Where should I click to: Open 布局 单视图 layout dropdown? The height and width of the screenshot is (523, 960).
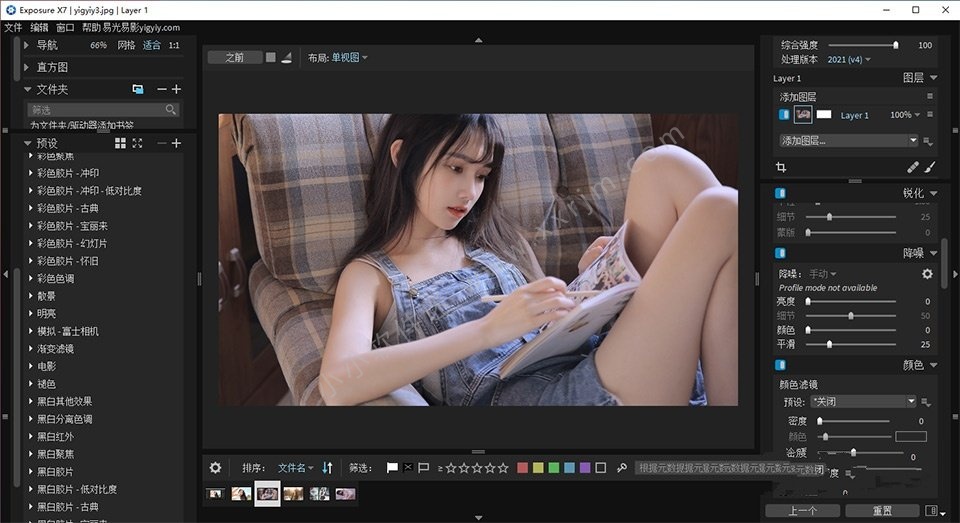click(350, 58)
